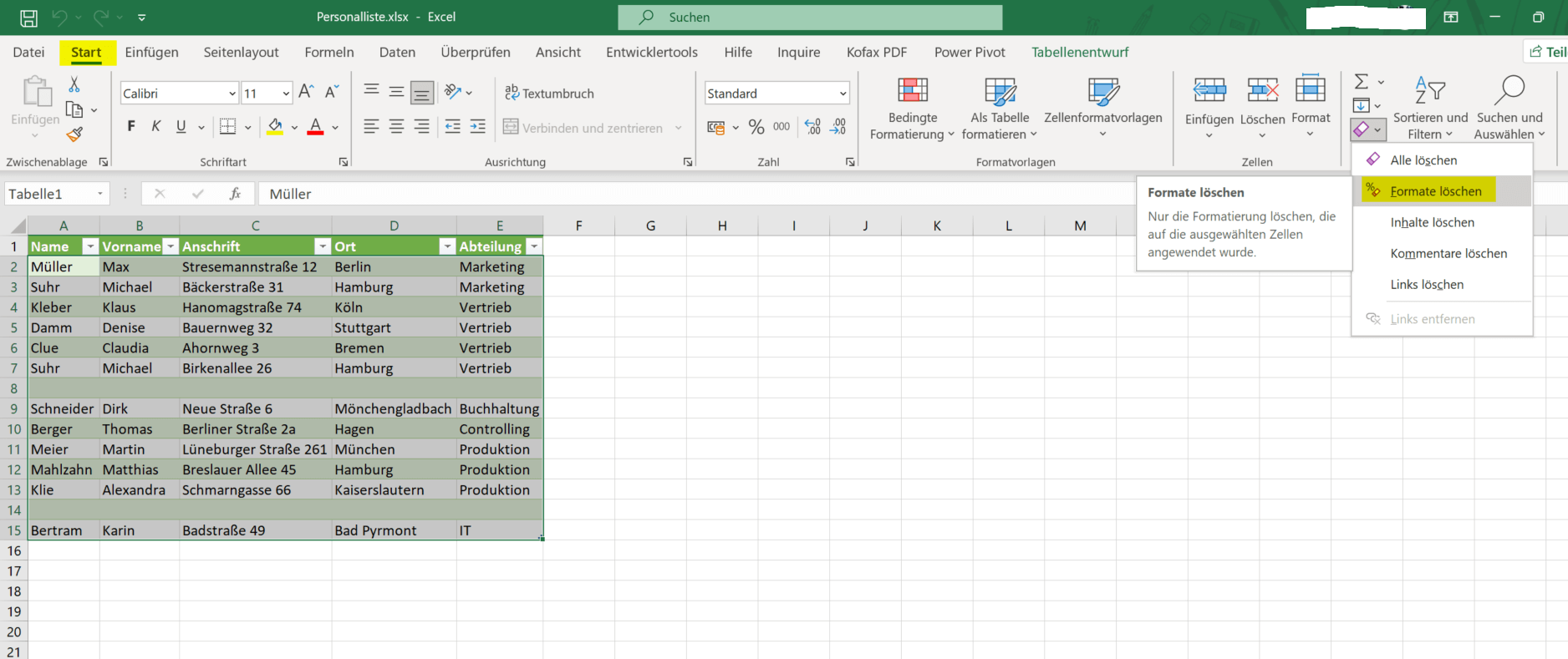Open Suchen und Auswählen
The image size is (1568, 659).
click(1509, 108)
